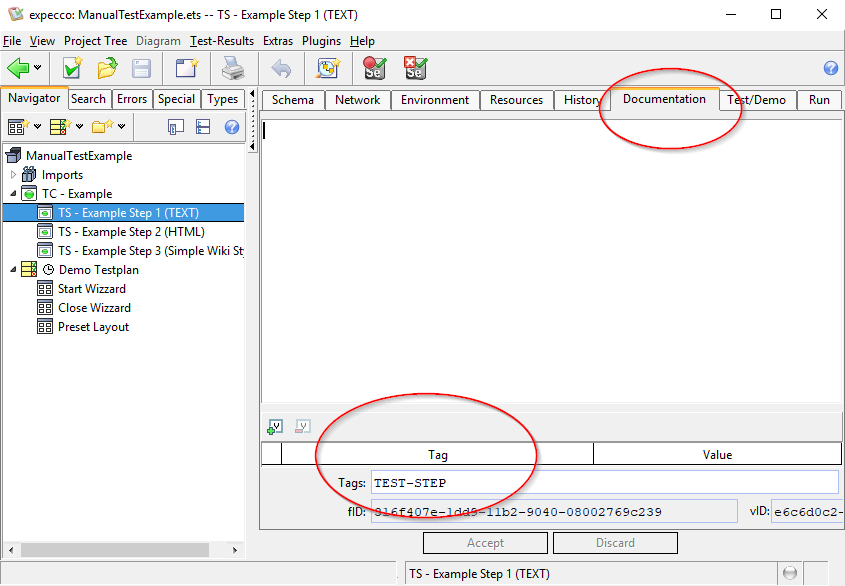Click the add tag-value icon with green plus
845x586 pixels.
pos(275,427)
